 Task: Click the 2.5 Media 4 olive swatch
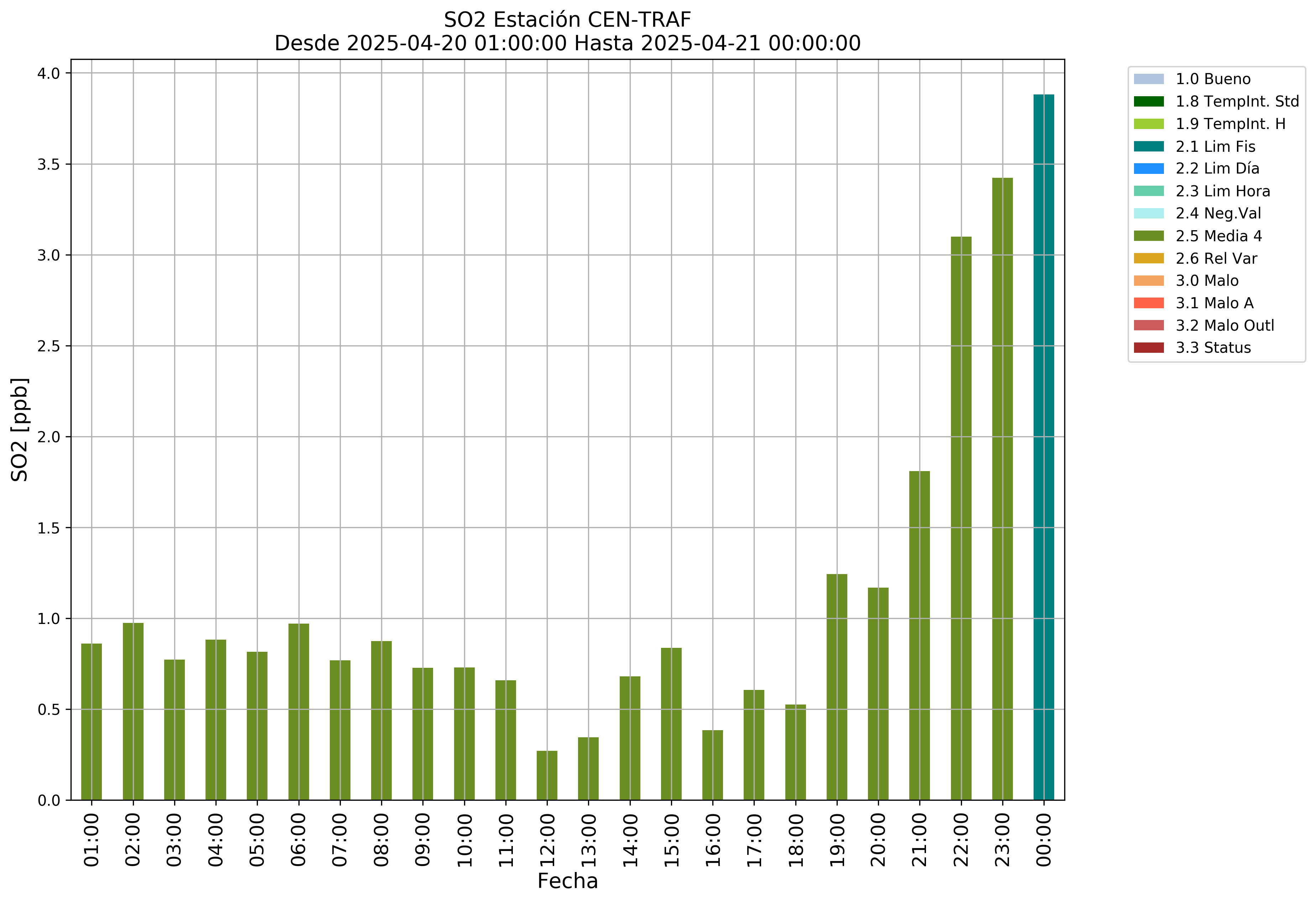coord(1148,236)
